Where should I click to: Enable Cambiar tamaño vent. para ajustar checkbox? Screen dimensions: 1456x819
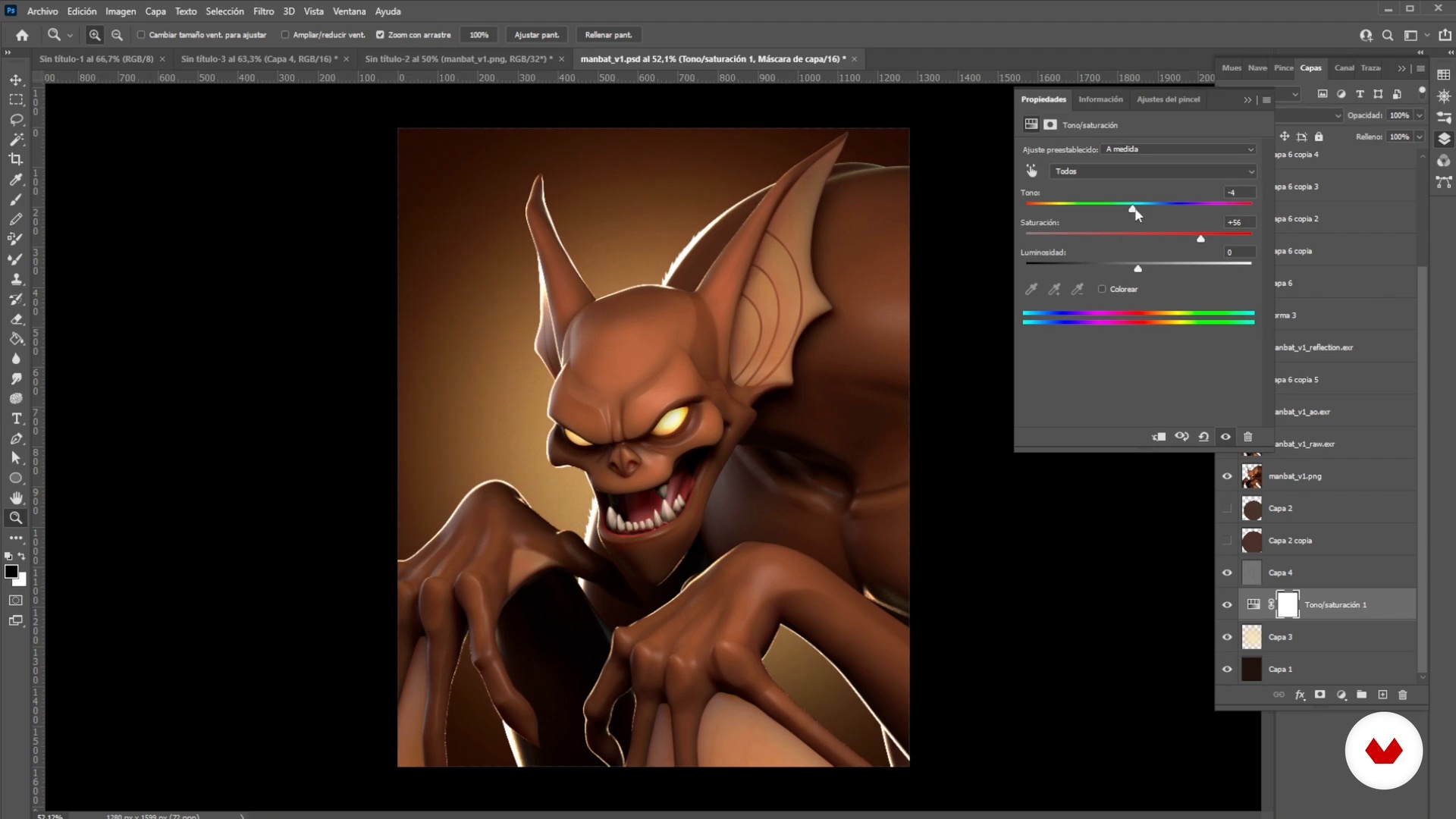(x=141, y=35)
